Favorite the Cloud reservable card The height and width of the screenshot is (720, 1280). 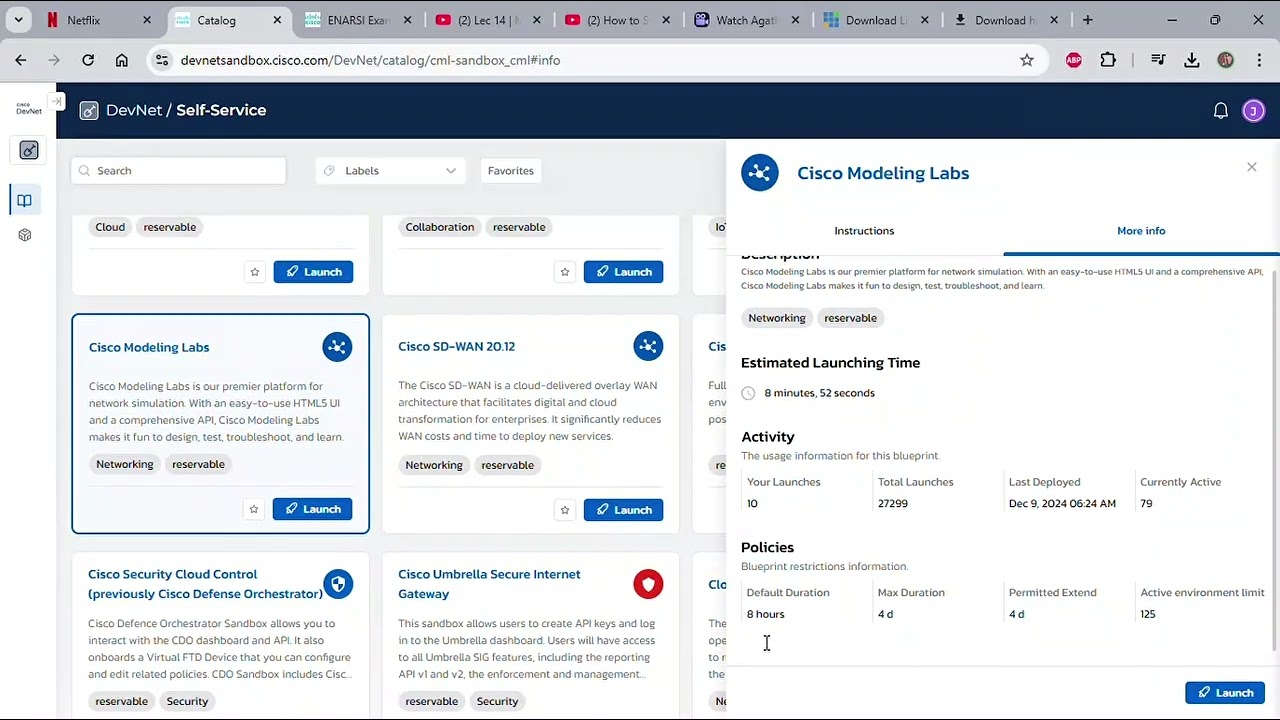pyautogui.click(x=255, y=272)
